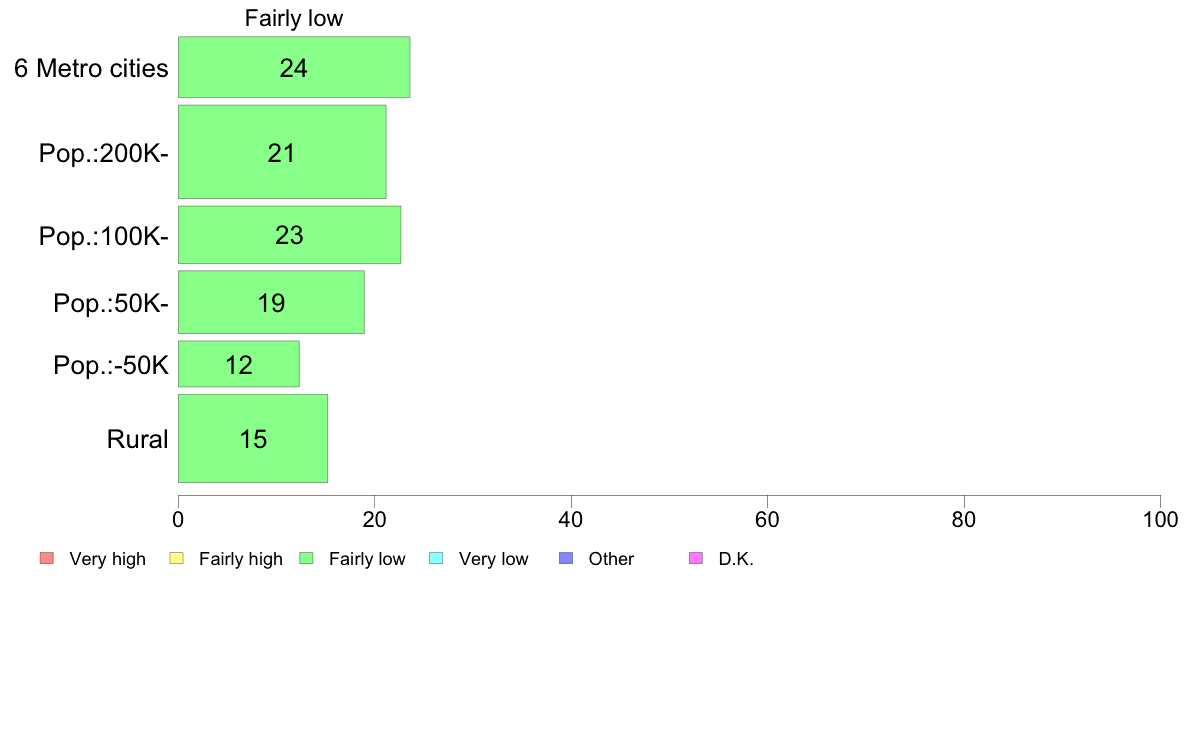Click the D.K. magenta legend swatch

coord(696,559)
